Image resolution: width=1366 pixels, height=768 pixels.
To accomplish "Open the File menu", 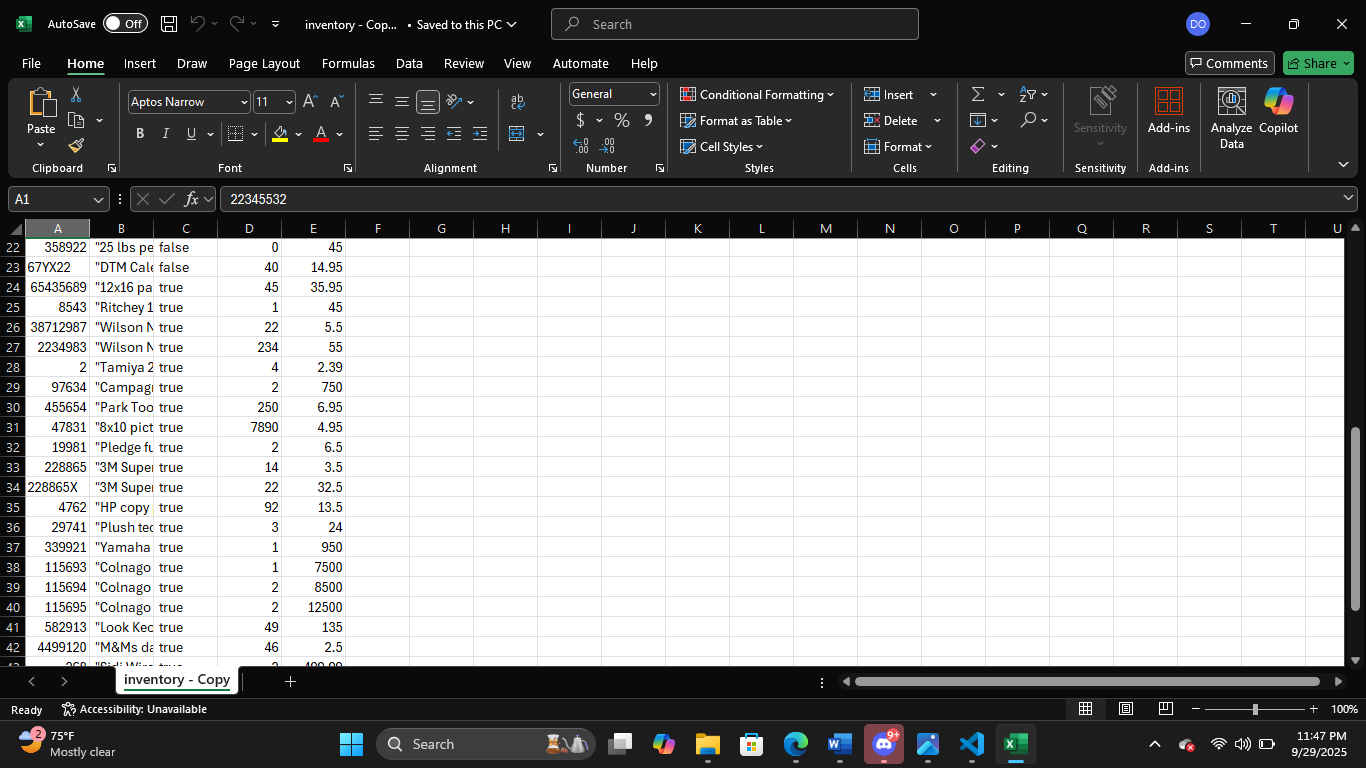I will pyautogui.click(x=31, y=63).
